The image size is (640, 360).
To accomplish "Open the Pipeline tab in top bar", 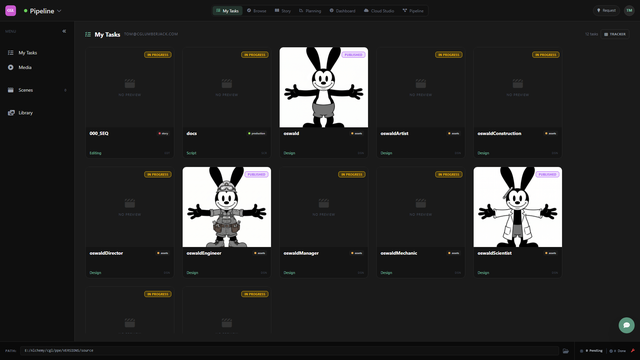I will pos(413,11).
